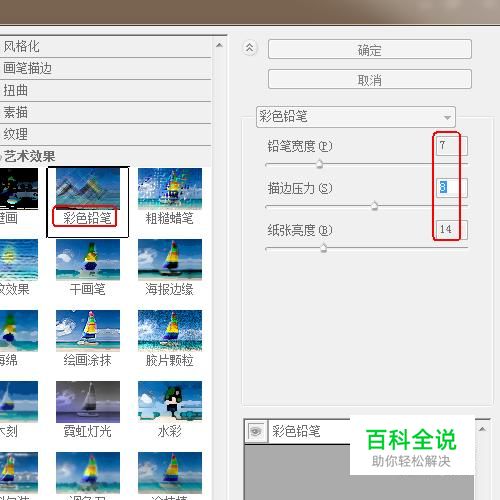Click the 铅笔宽度 value field showing 7
The height and width of the screenshot is (500, 500).
click(451, 146)
